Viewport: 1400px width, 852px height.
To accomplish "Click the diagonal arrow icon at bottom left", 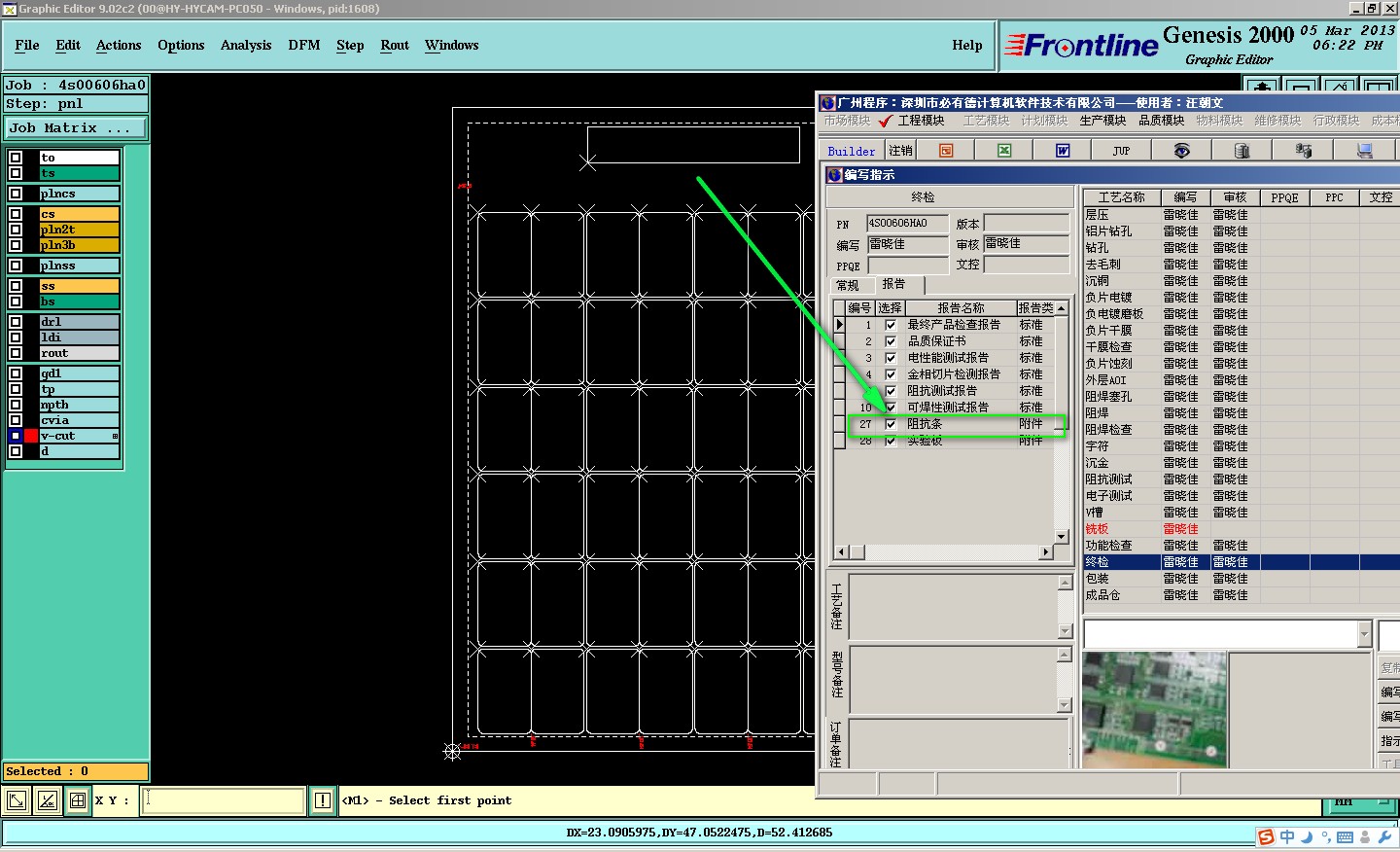I will tap(17, 800).
